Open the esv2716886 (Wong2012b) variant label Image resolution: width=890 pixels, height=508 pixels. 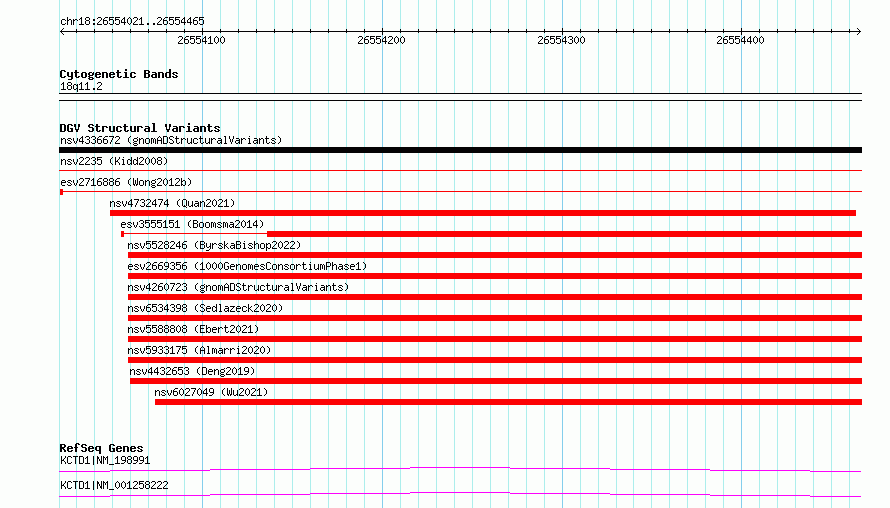point(126,182)
